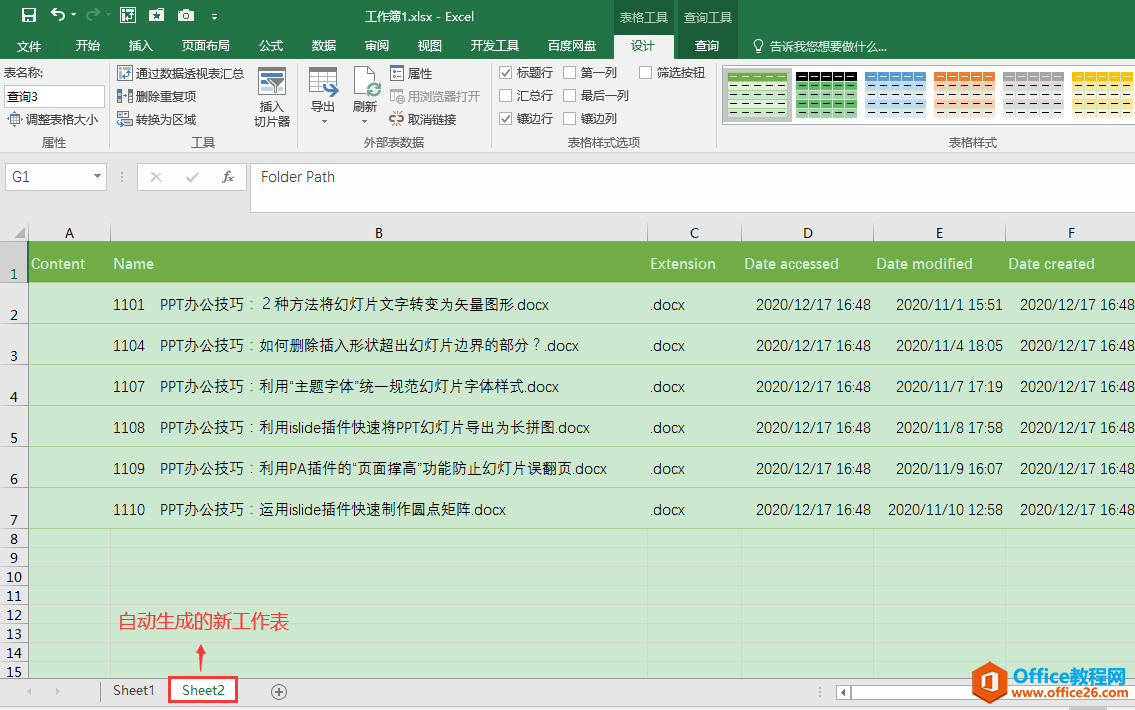Click 转换为区域 convert to range button
This screenshot has width=1135, height=710.
157,119
